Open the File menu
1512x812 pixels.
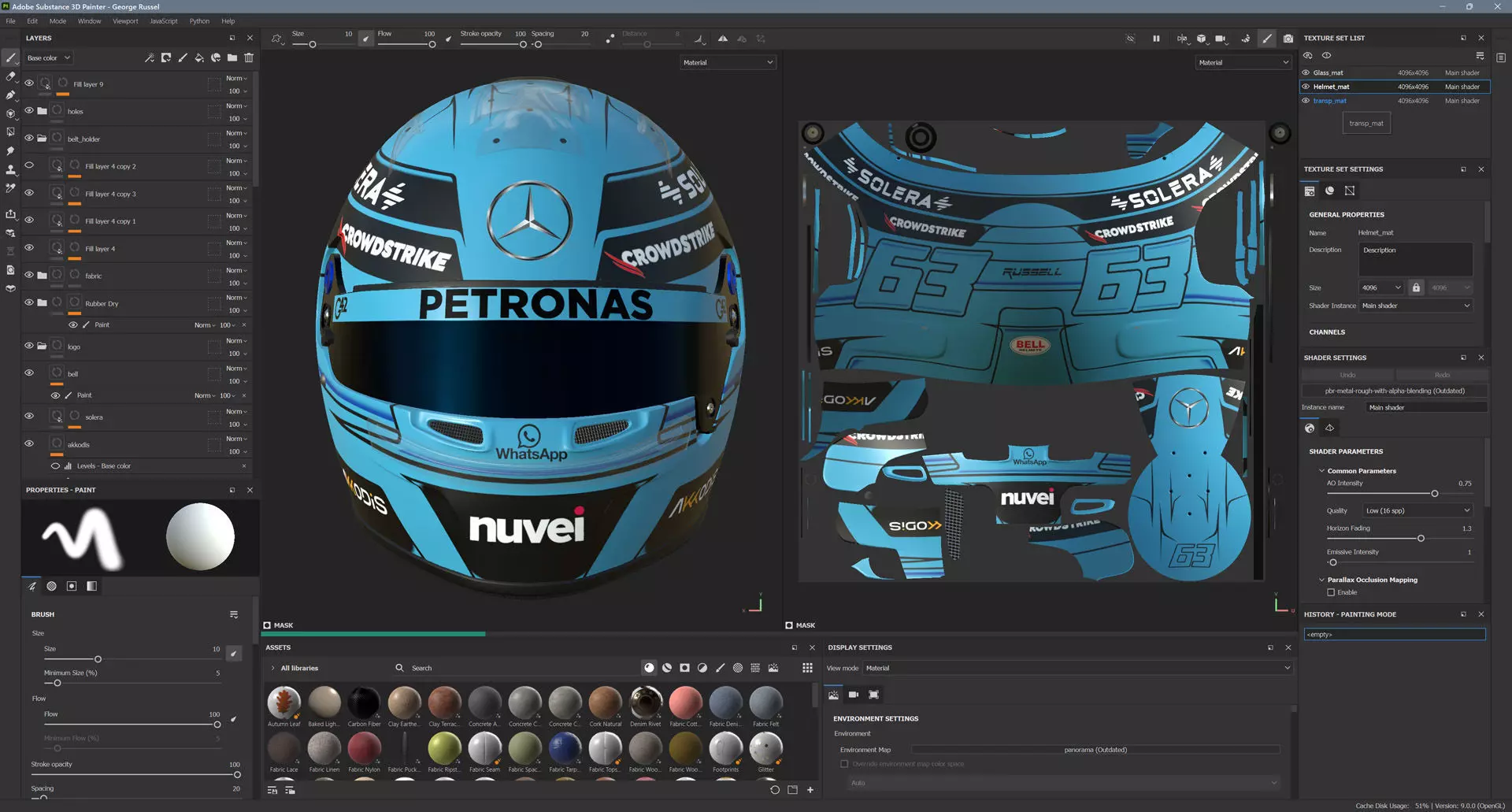pyautogui.click(x=10, y=21)
